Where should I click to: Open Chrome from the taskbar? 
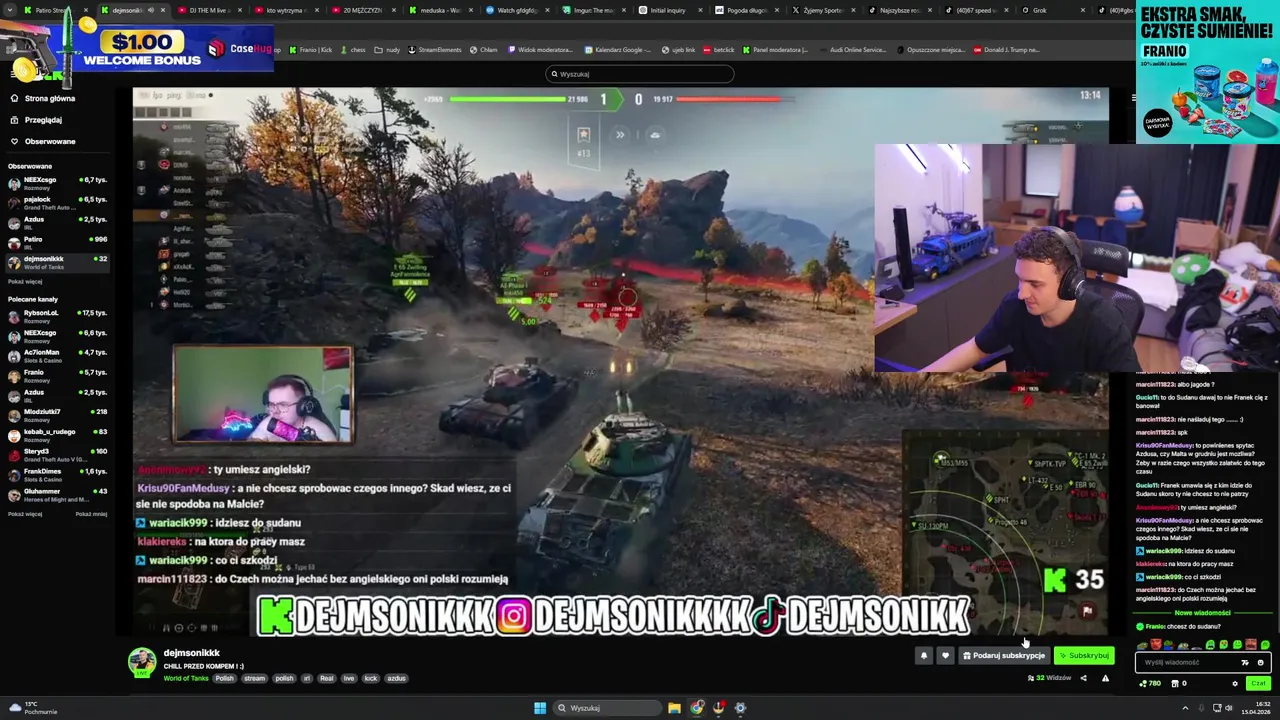(x=696, y=708)
